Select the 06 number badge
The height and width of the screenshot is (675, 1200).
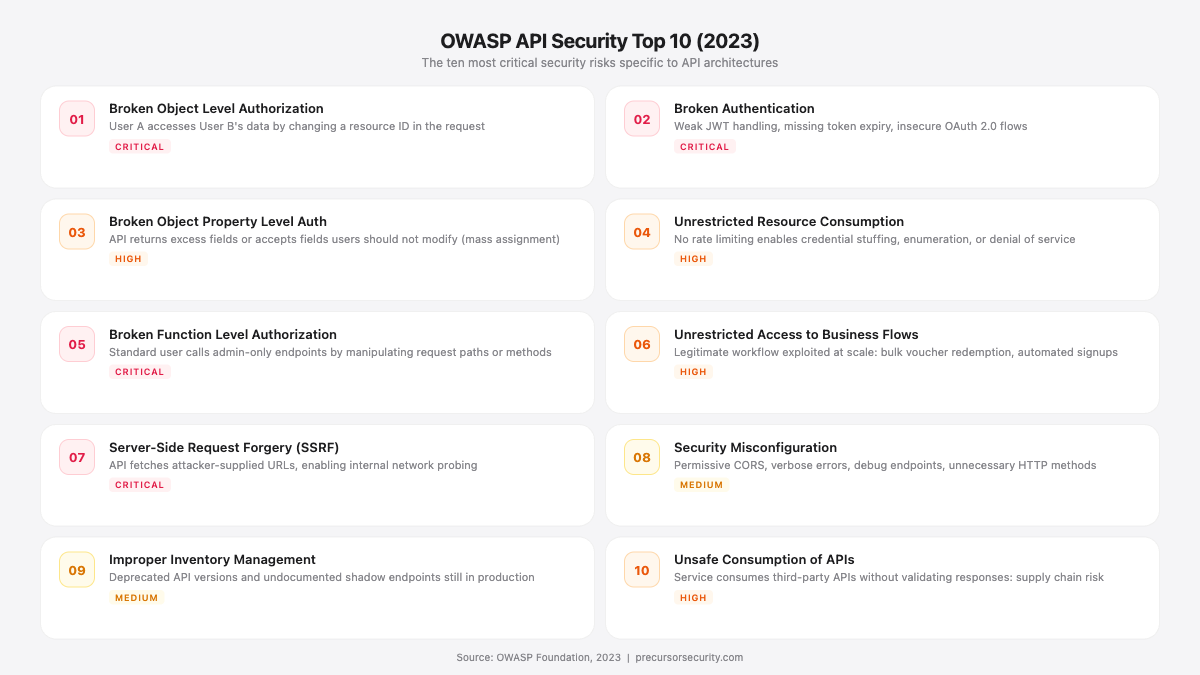641,344
